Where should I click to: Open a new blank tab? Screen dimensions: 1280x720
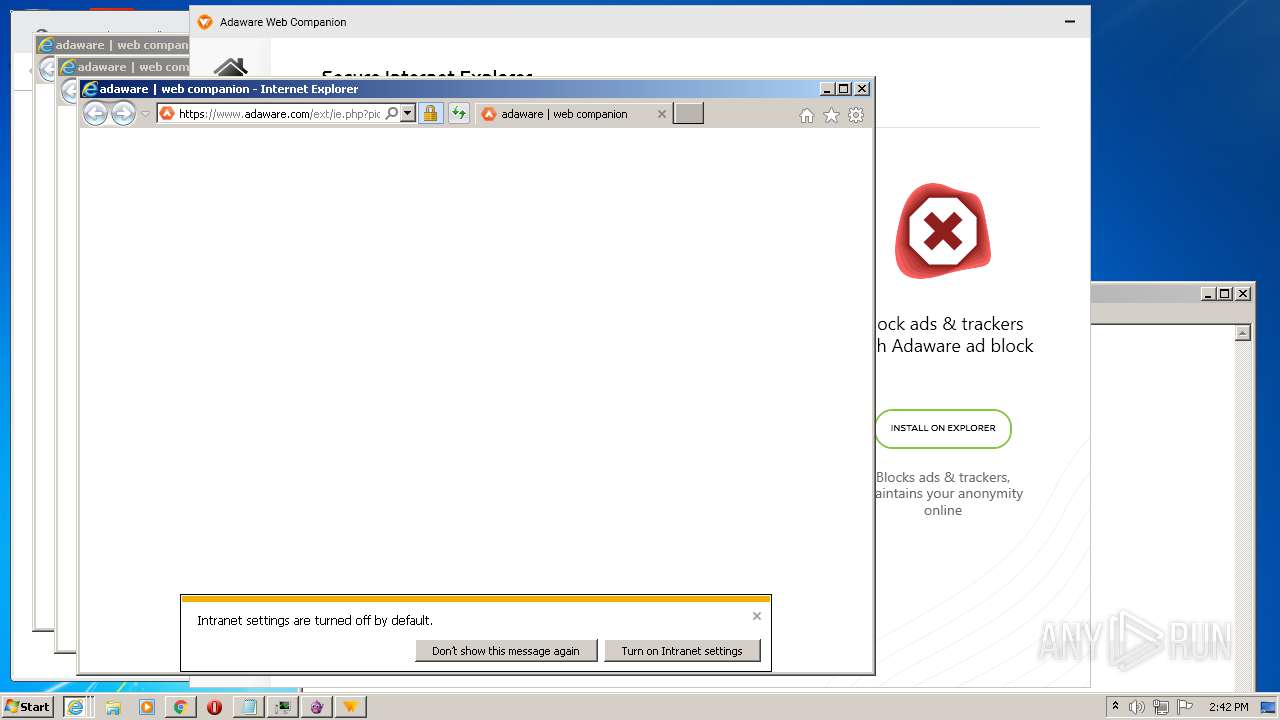coord(688,113)
